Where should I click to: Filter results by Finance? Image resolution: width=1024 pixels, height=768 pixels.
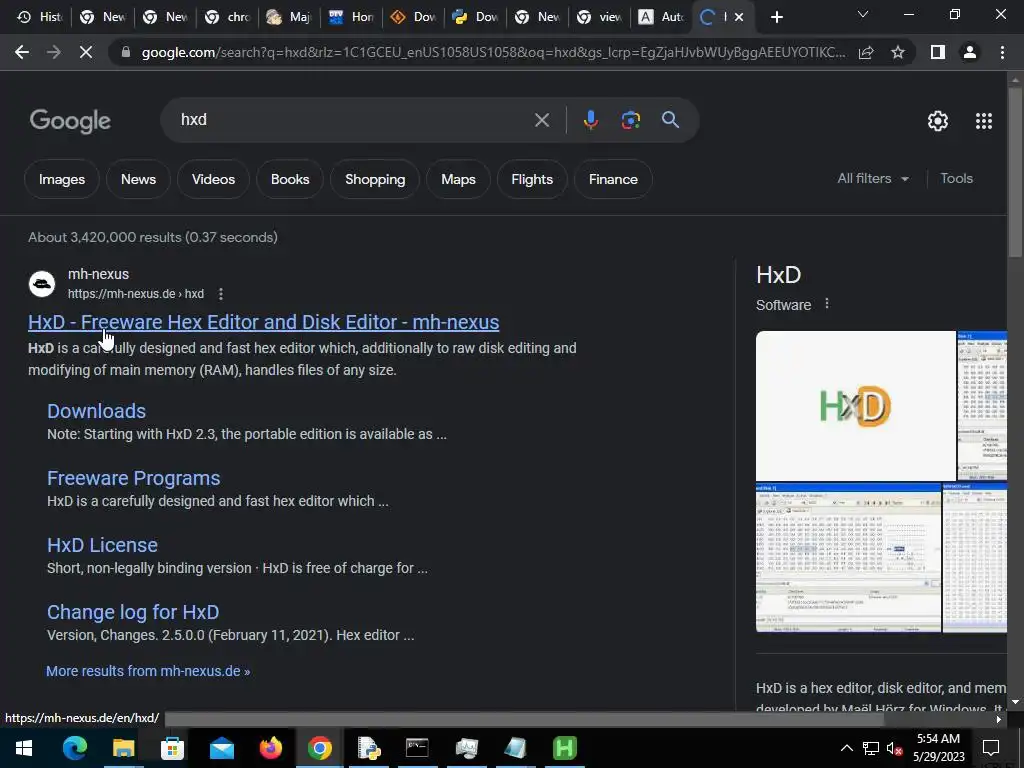pyautogui.click(x=613, y=179)
